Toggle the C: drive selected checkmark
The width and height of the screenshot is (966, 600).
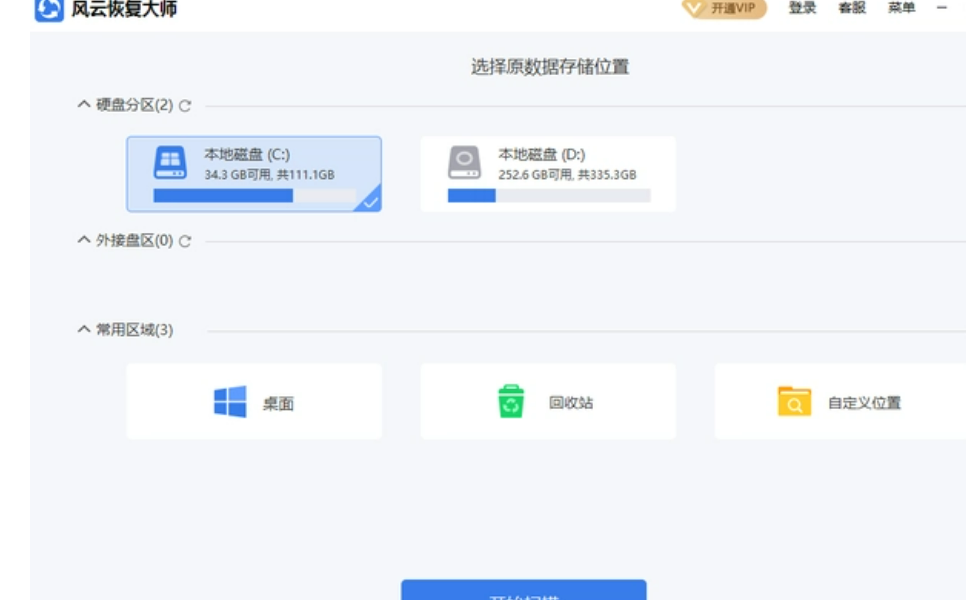370,201
